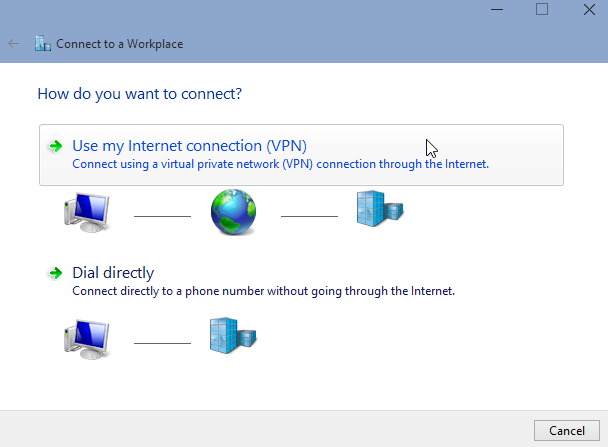Click the Connect to a Workplace title text
Screen dimensions: 608x447
[x=119, y=44]
